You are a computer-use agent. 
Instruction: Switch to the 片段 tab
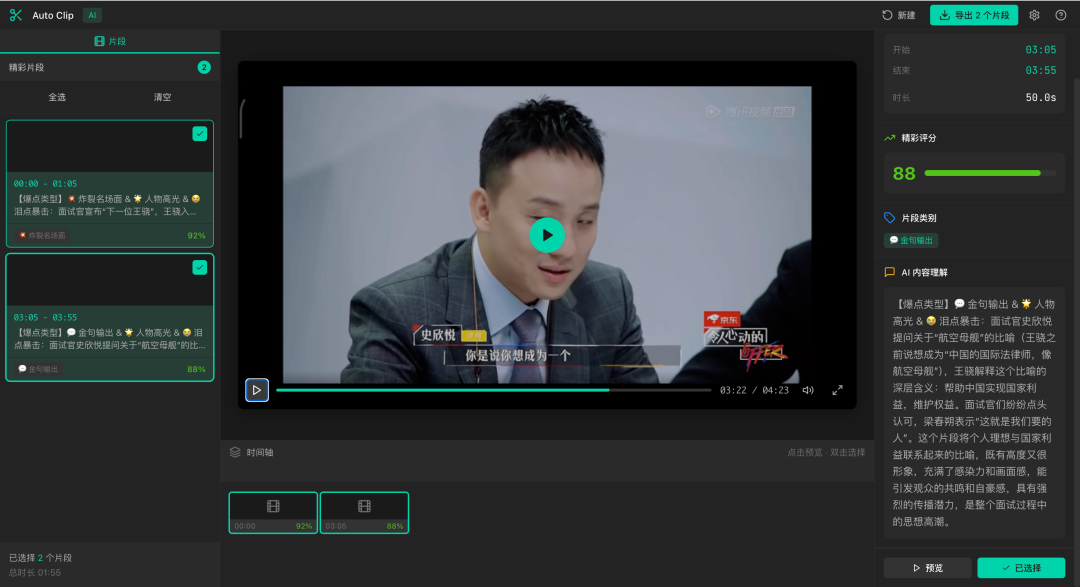(110, 41)
